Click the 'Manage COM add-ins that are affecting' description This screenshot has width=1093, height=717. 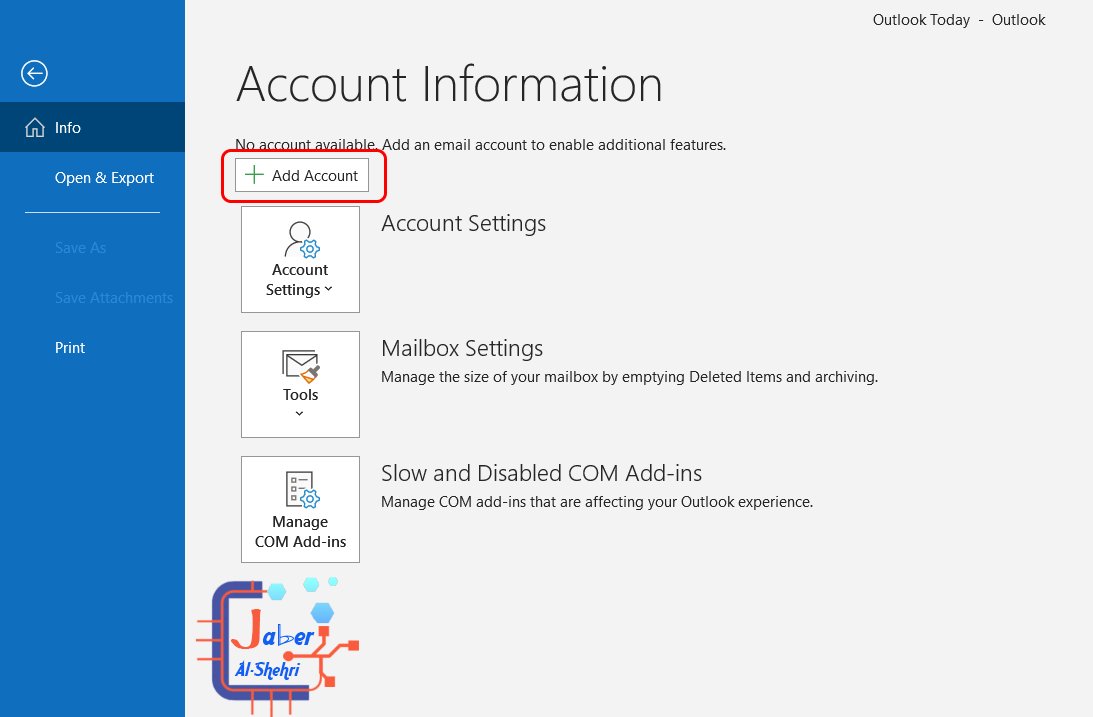597,502
